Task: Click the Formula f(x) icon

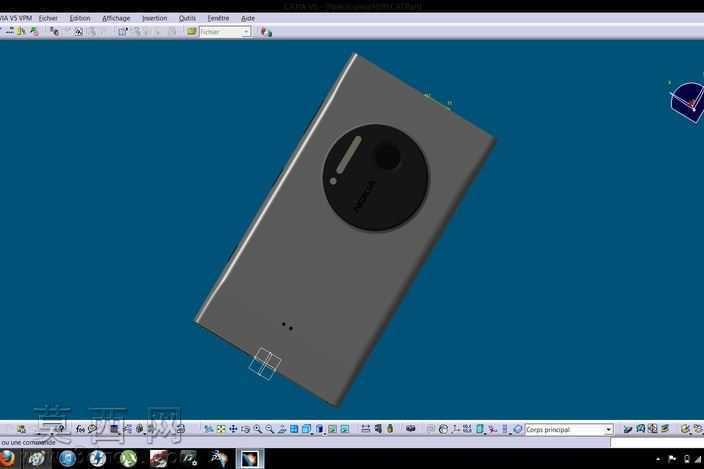Action: tap(80, 429)
